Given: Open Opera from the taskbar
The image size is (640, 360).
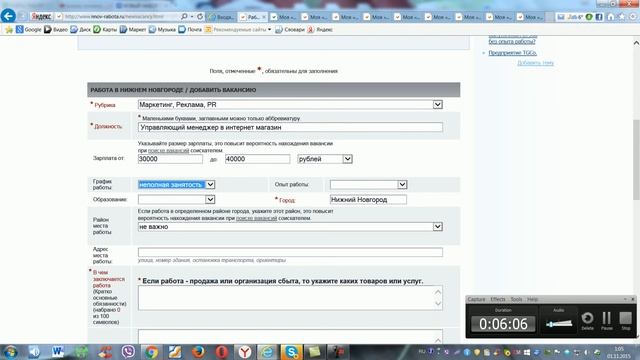Looking at the screenshot, I should [x=222, y=352].
